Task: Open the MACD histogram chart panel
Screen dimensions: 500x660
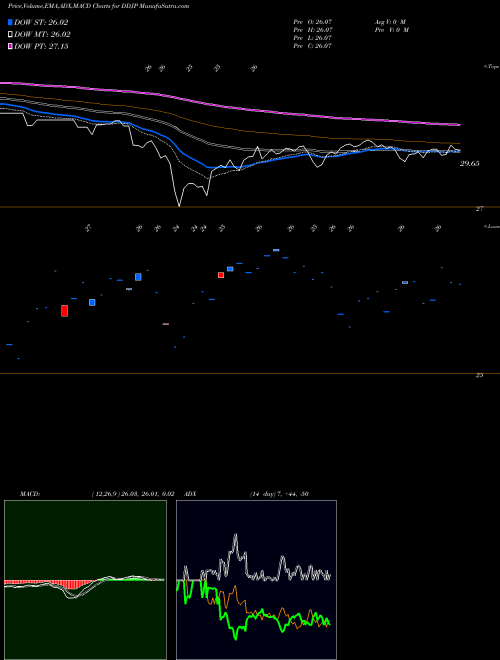Action: (85, 580)
